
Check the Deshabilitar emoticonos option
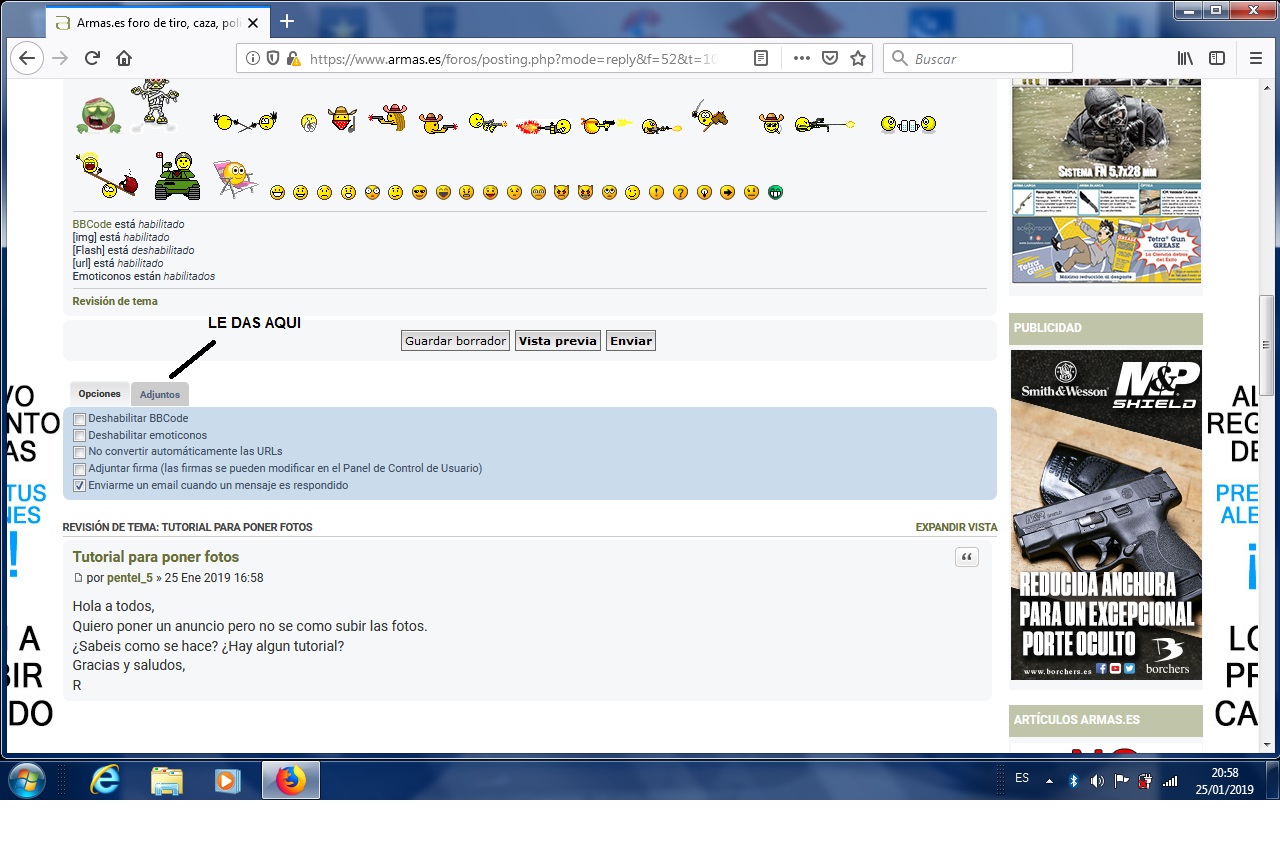[80, 436]
